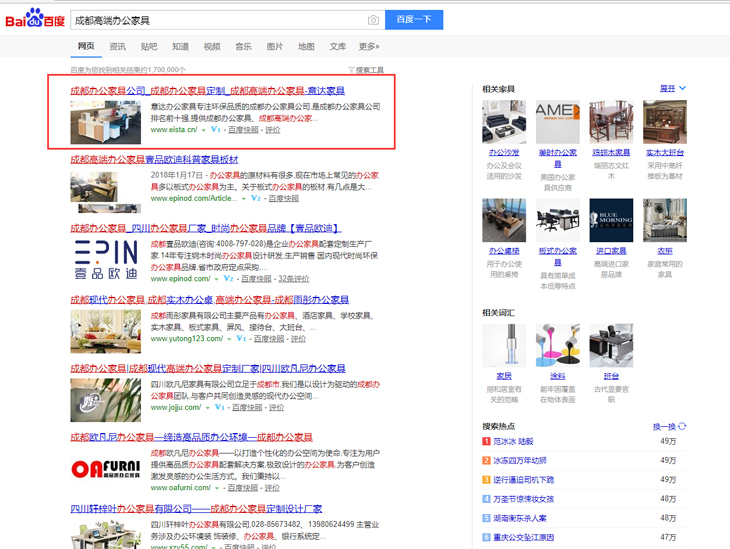Open the 四川欧凡尼办公家具 result title
This screenshot has height=549, width=730.
[208, 368]
